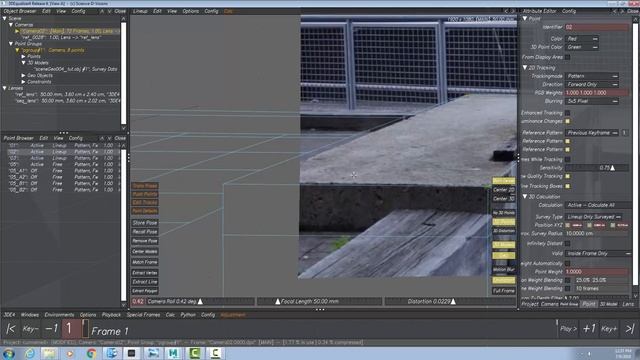This screenshot has width=640, height=360.
Task: Open file explorer folder in taskbar
Action: 49,353
